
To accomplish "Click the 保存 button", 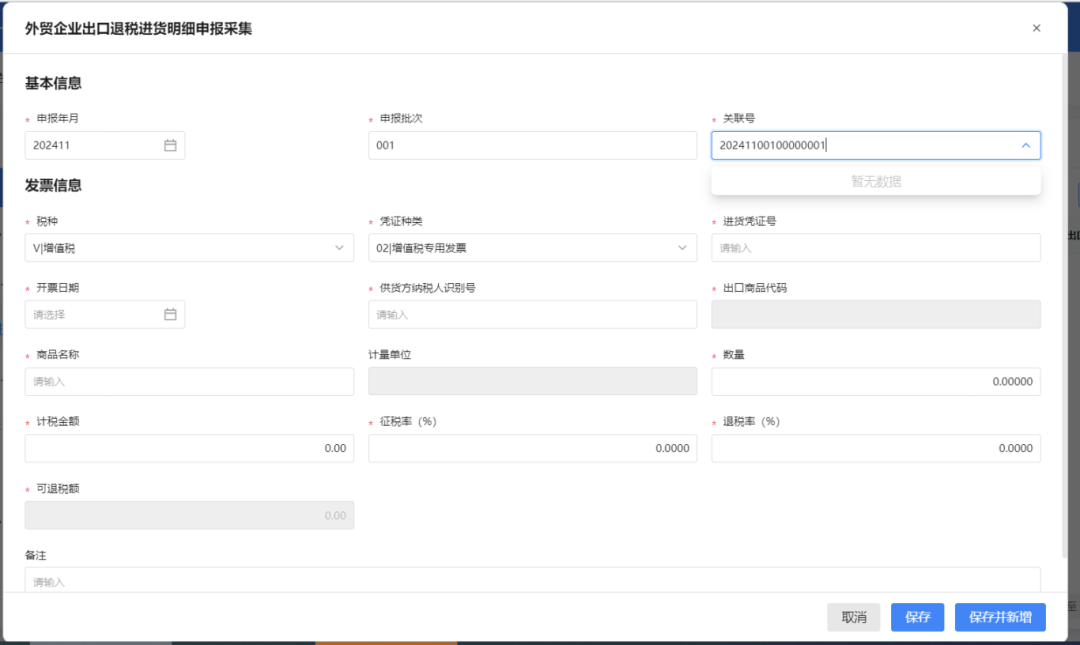I will click(917, 617).
